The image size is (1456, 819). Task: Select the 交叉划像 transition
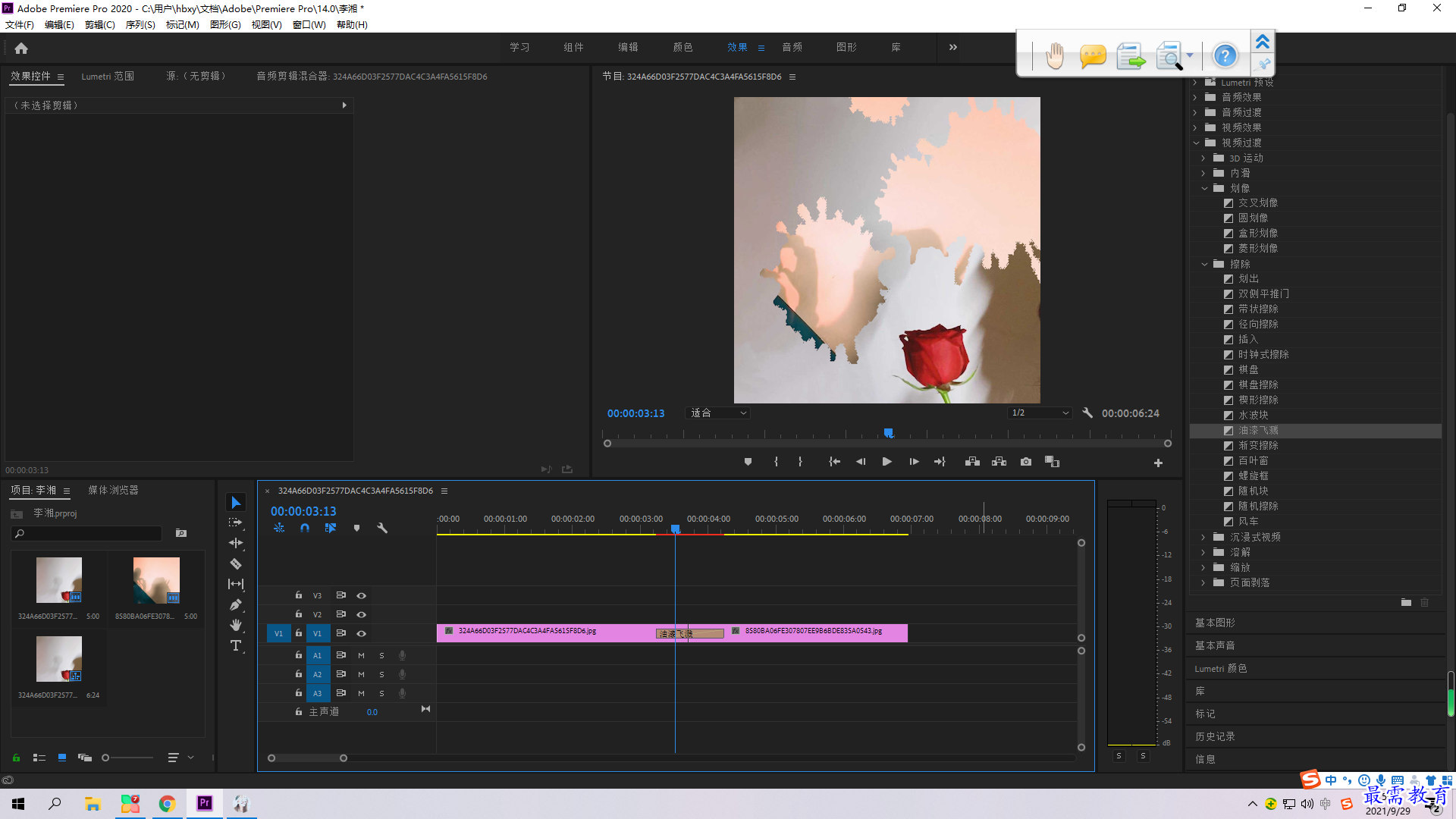coord(1259,202)
